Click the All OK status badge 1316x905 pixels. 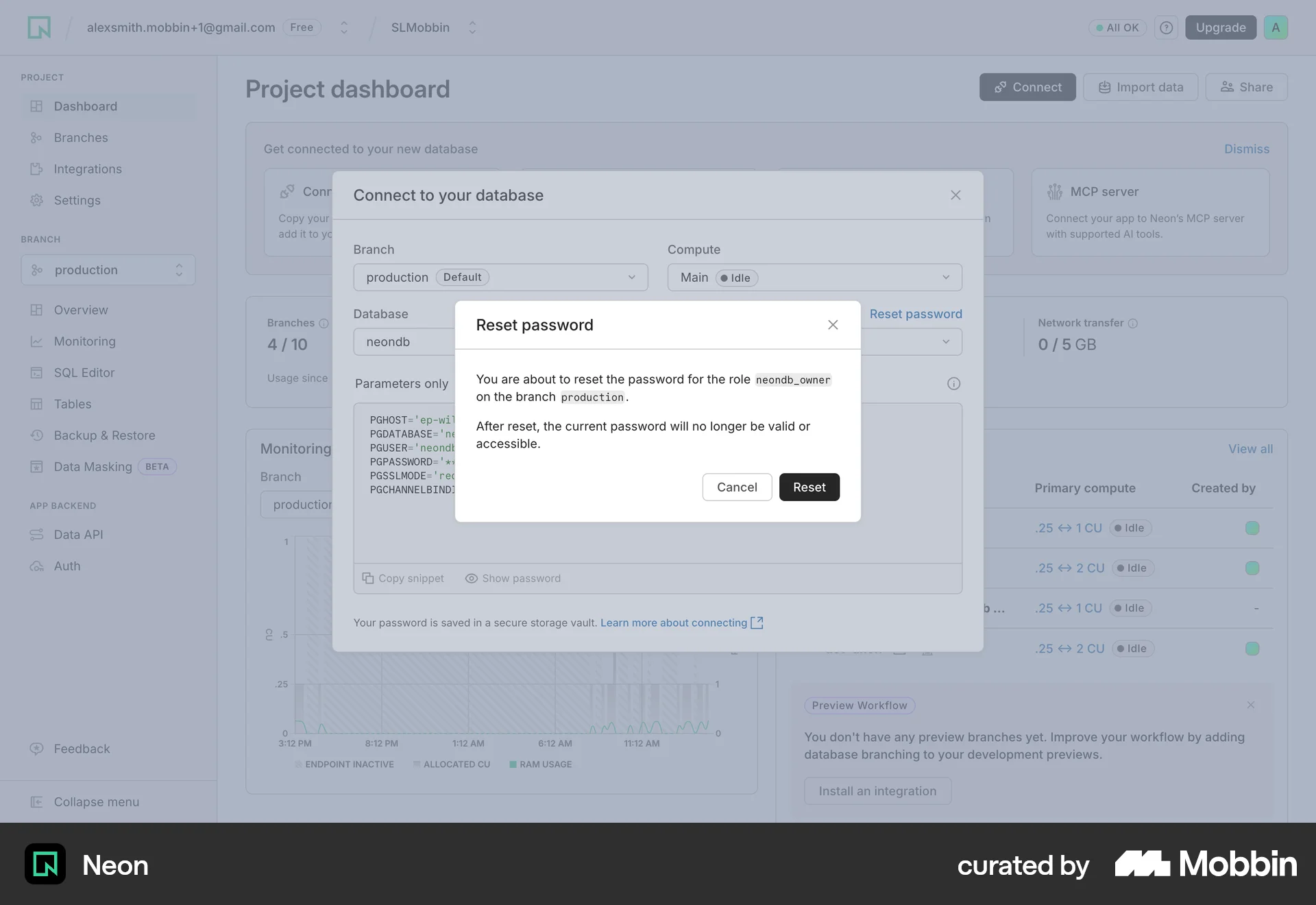[x=1117, y=27]
